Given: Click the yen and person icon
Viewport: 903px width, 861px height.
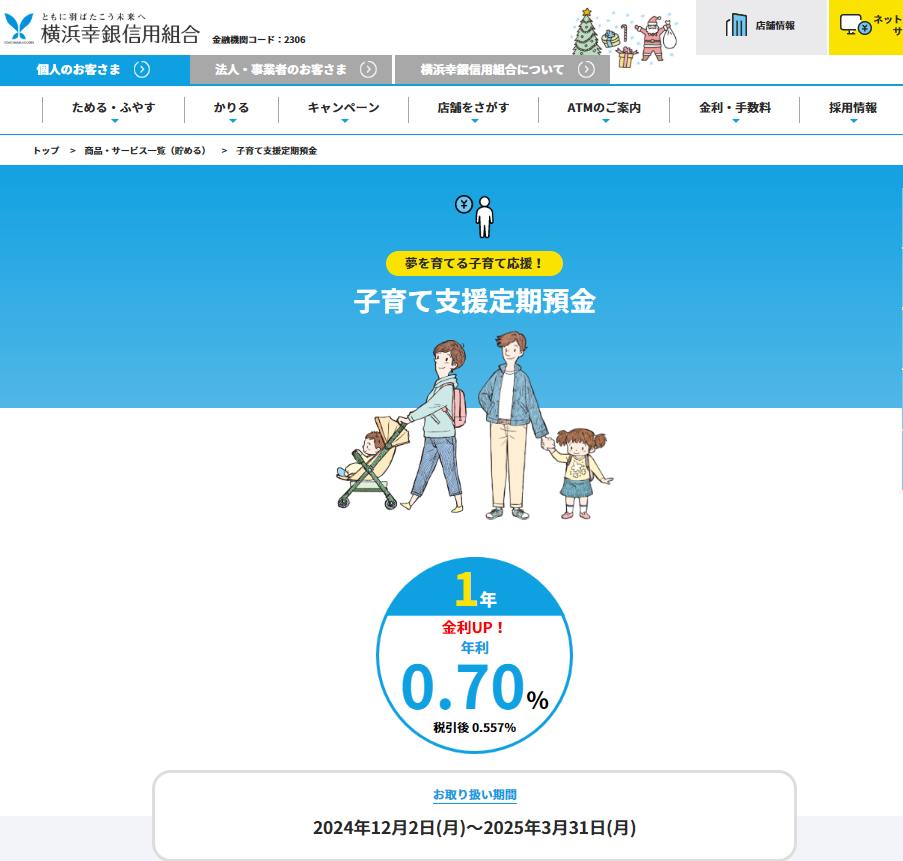Looking at the screenshot, I should point(475,217).
